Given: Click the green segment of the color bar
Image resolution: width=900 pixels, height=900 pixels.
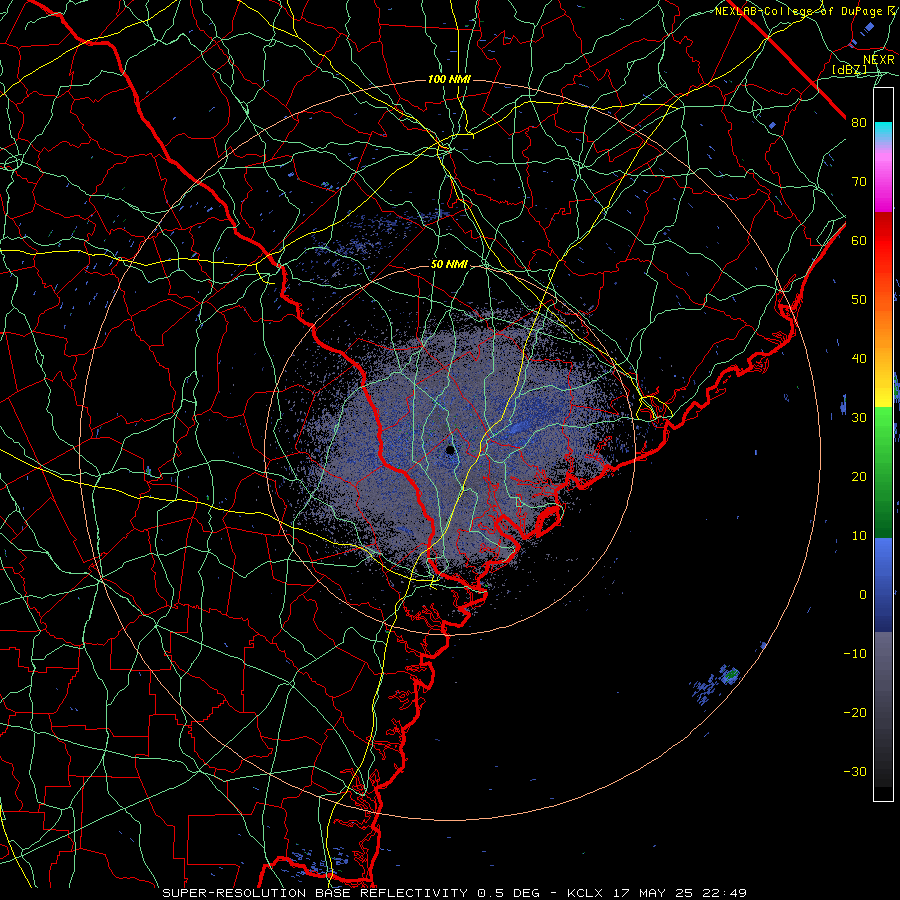Looking at the screenshot, I should pyautogui.click(x=883, y=472).
